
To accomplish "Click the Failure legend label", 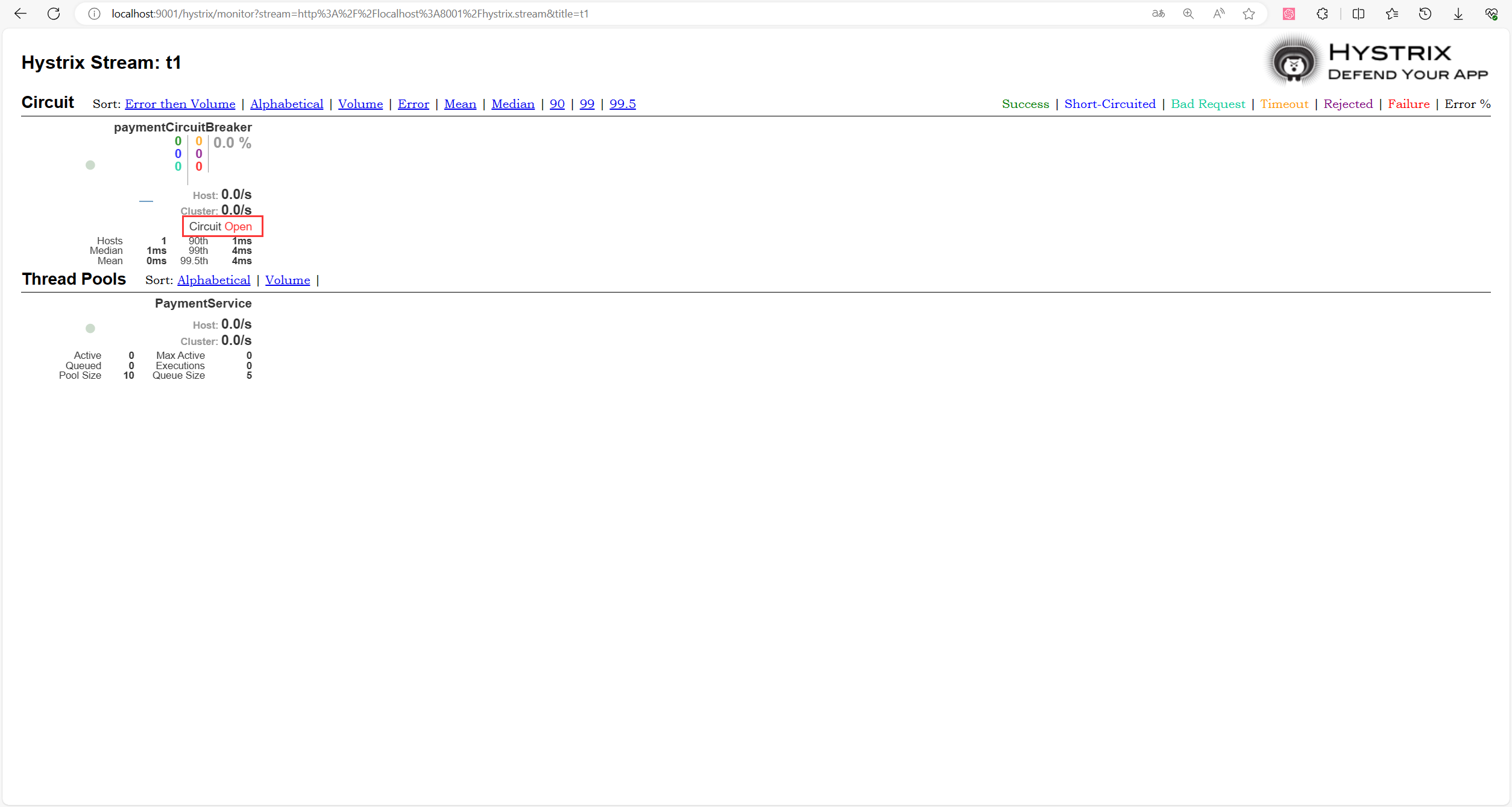I will [x=1409, y=104].
